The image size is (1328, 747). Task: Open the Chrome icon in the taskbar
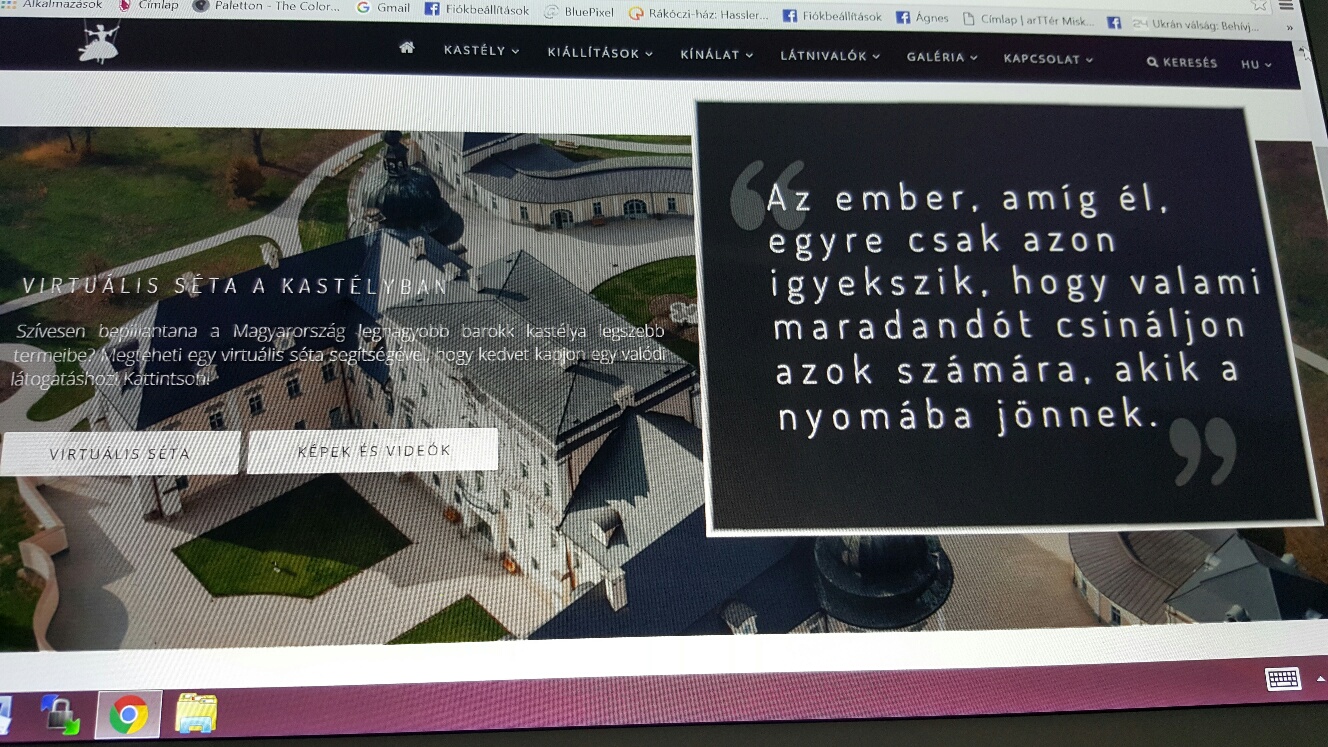(x=128, y=714)
